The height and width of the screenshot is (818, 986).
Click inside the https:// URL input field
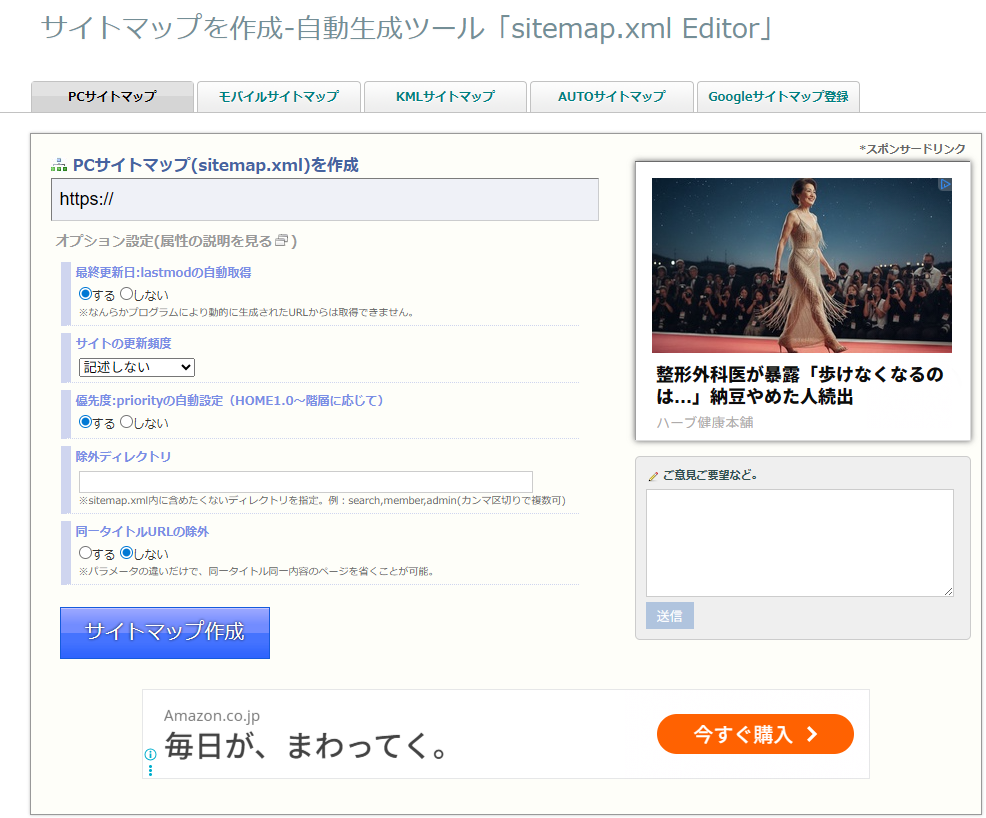pyautogui.click(x=325, y=199)
